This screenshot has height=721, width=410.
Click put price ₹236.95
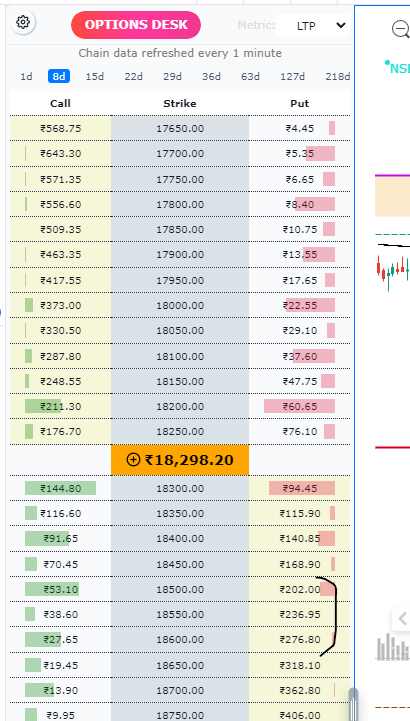tap(300, 614)
